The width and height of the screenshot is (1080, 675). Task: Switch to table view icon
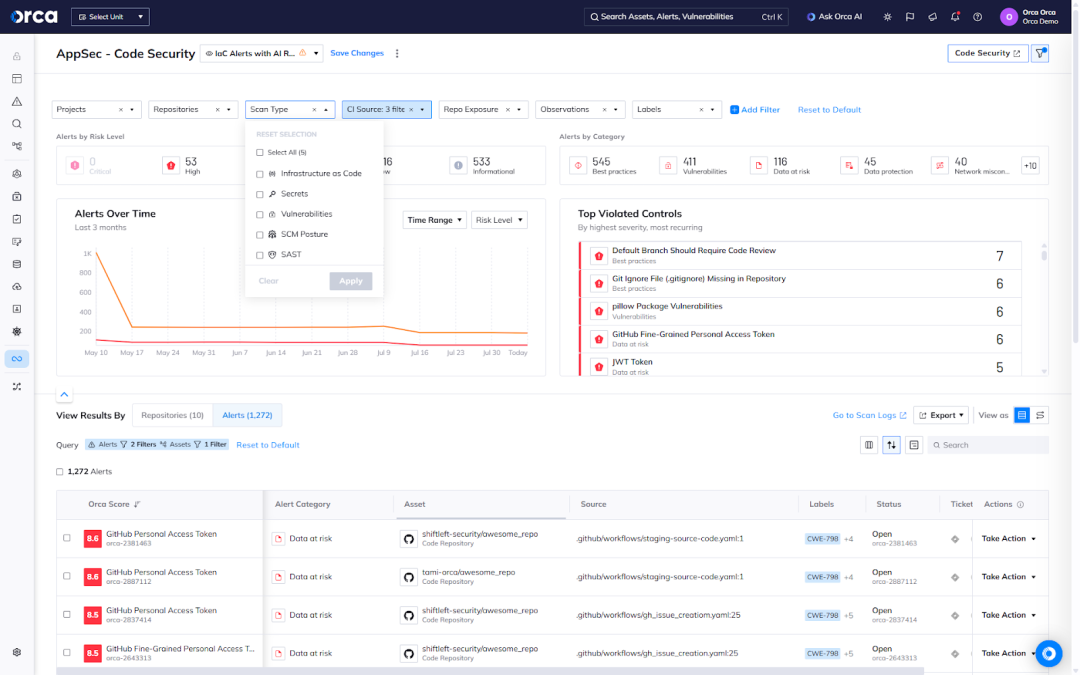coord(1021,415)
